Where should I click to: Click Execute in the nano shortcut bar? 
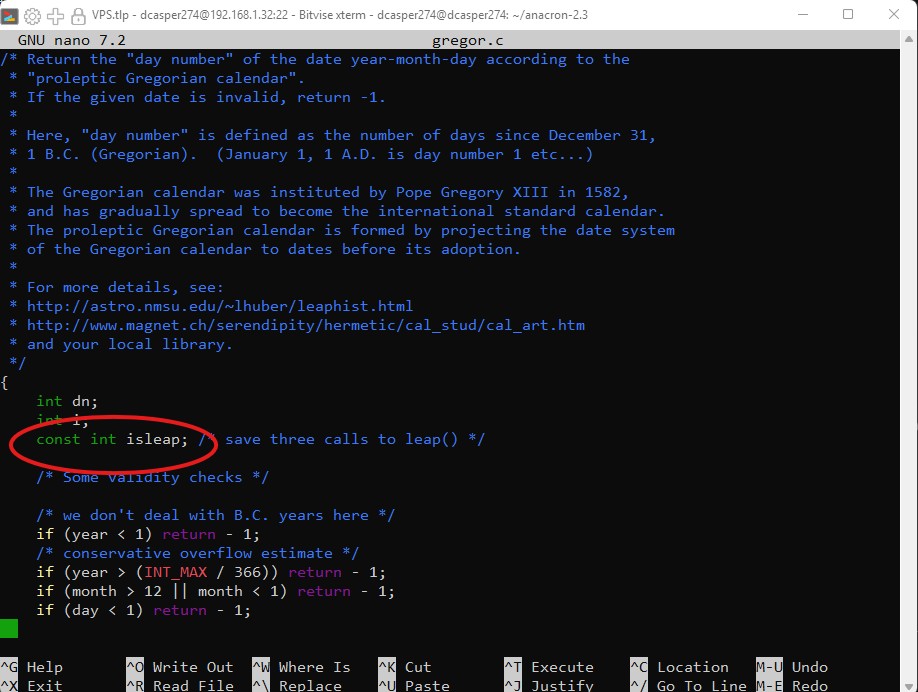click(562, 667)
